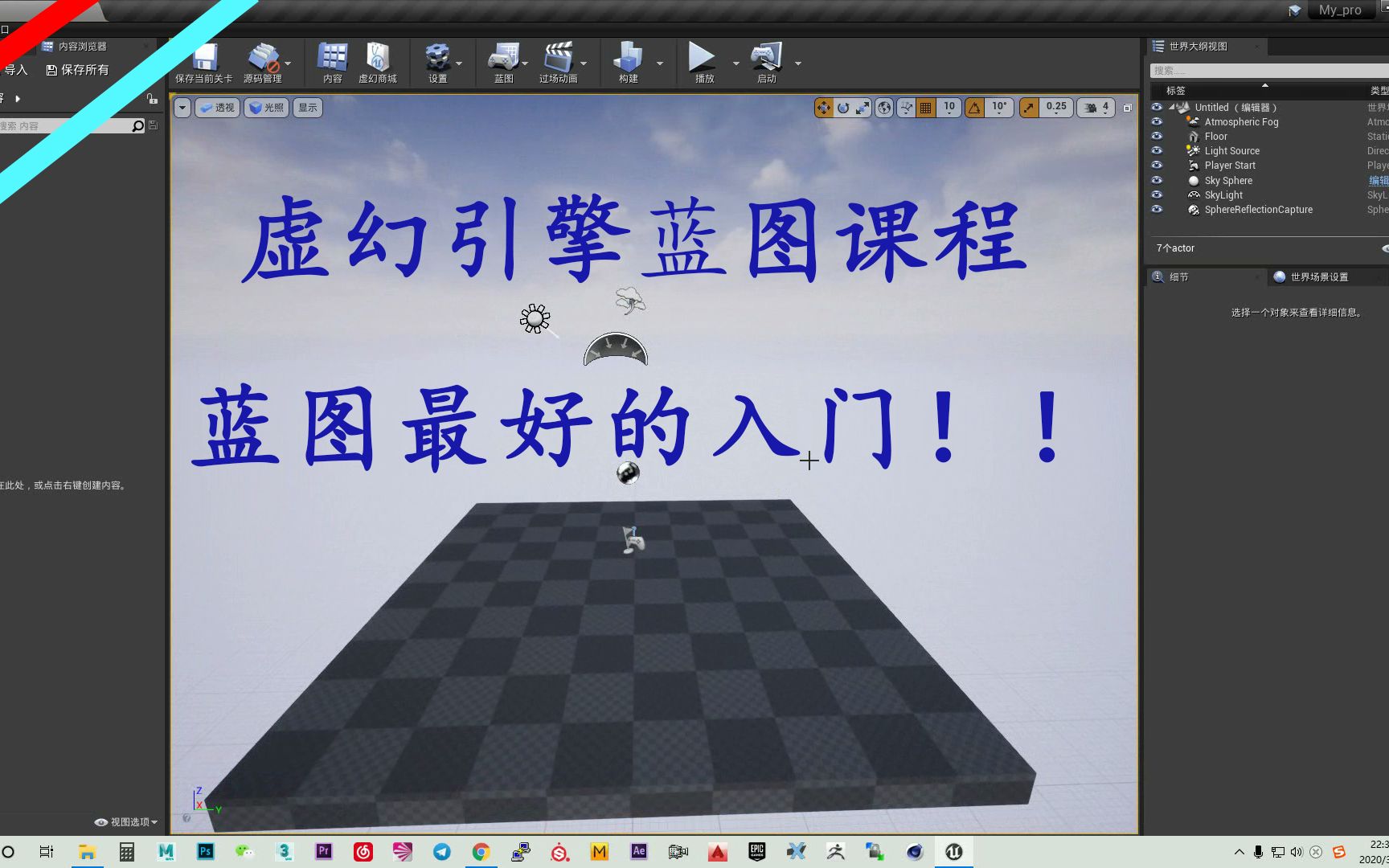Screen dimensions: 1389x868
Task: Open the Lit (光照) view mode dropdown
Action: 266,108
